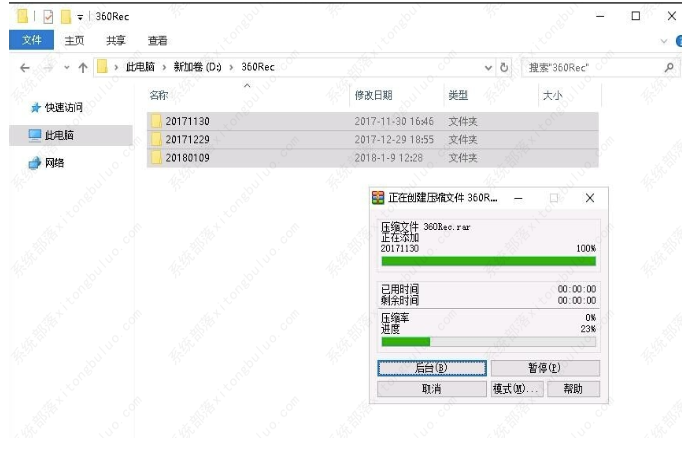Viewport: 682px width, 454px height.
Task: Switch to the 查看 ribbon tab
Action: click(x=157, y=40)
